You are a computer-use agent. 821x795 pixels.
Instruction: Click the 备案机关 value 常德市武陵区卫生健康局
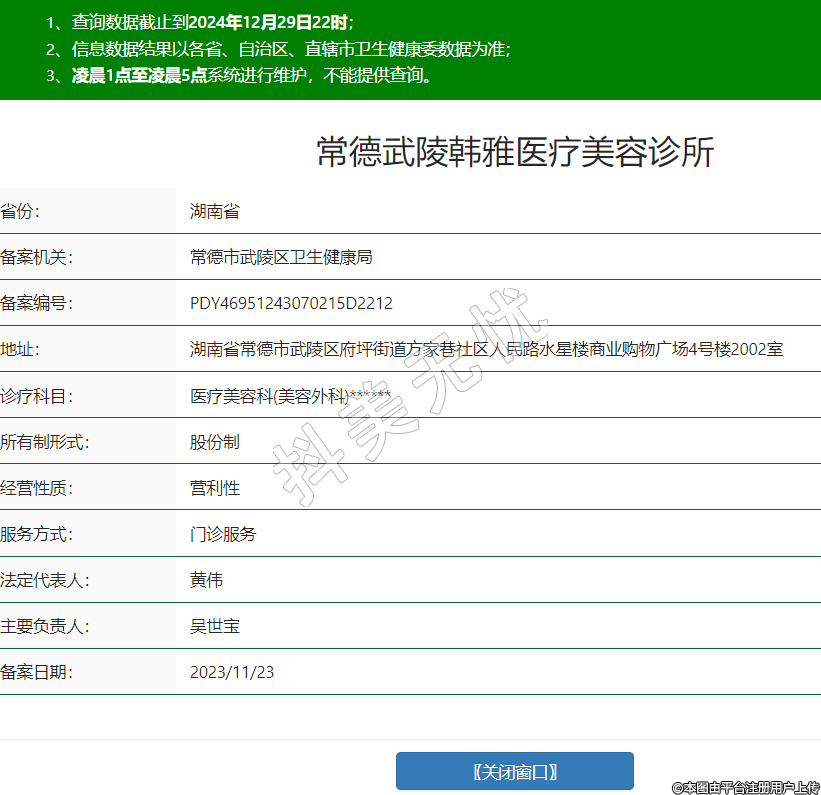(281, 257)
